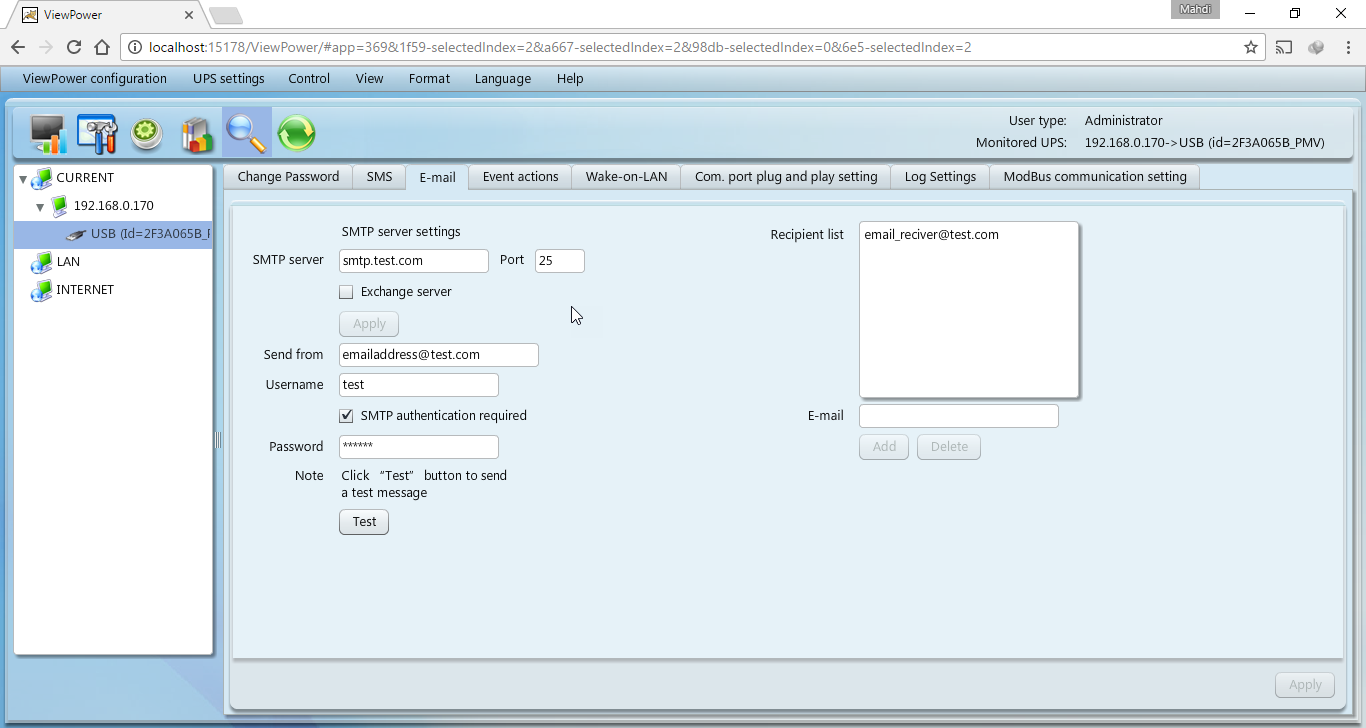This screenshot has width=1366, height=728.
Task: Open the UPS settings menu
Action: click(228, 79)
